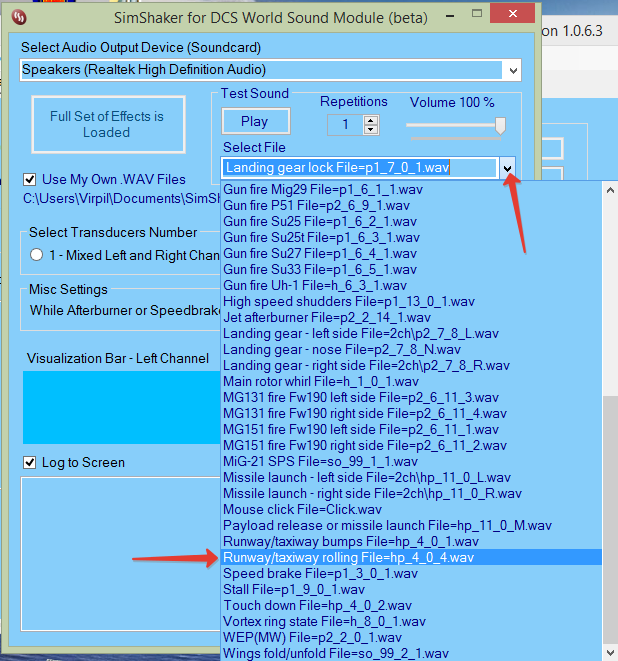This screenshot has width=618, height=661.
Task: Click the SimShaker app icon in title bar
Action: pyautogui.click(x=19, y=17)
